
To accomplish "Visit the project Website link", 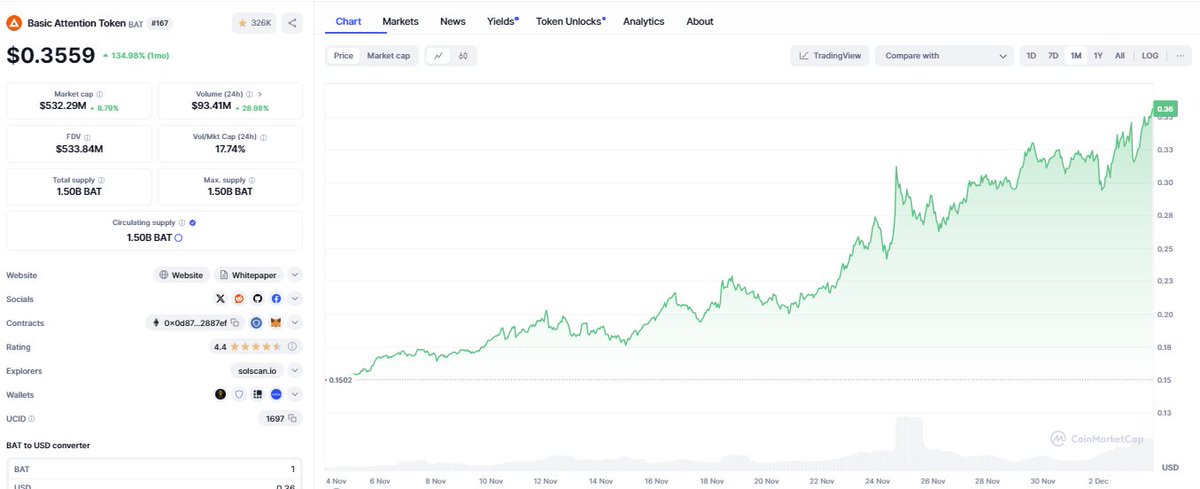I will [182, 275].
